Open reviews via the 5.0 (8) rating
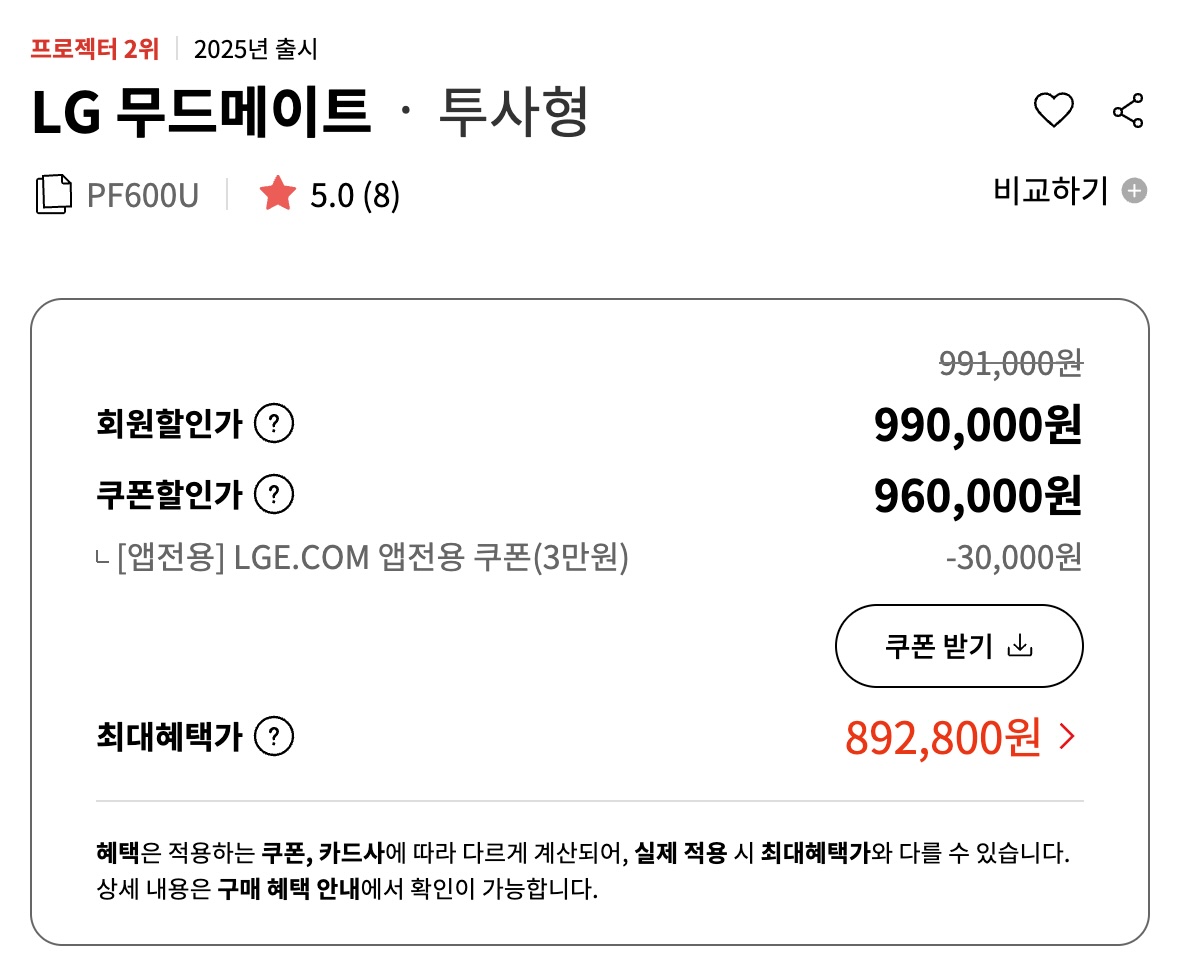The width and height of the screenshot is (1178, 966). [x=354, y=195]
